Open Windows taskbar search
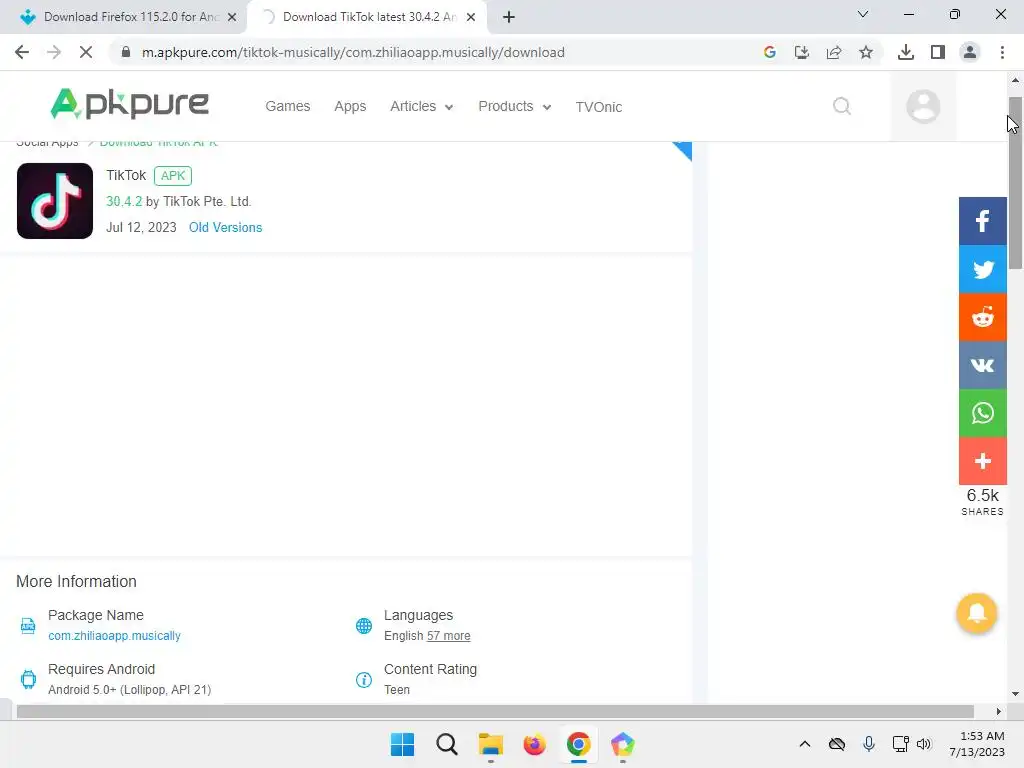This screenshot has height=768, width=1024. 447,744
